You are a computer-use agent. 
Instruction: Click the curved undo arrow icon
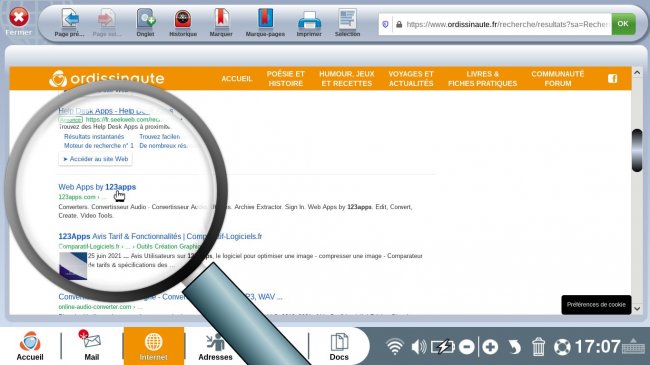click(x=514, y=347)
